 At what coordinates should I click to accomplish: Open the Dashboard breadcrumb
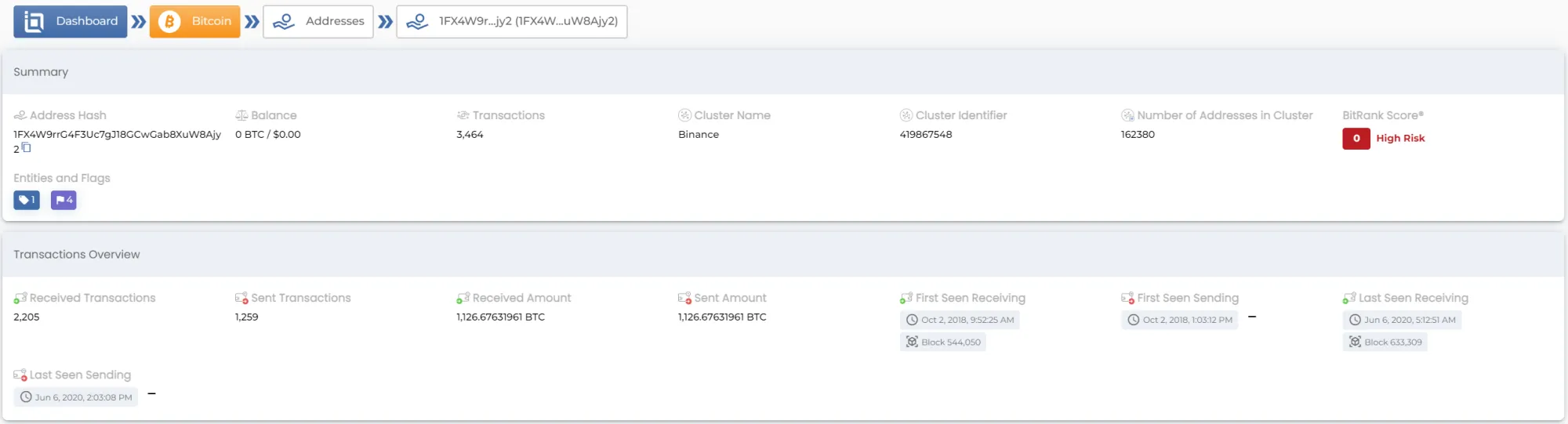[71, 21]
